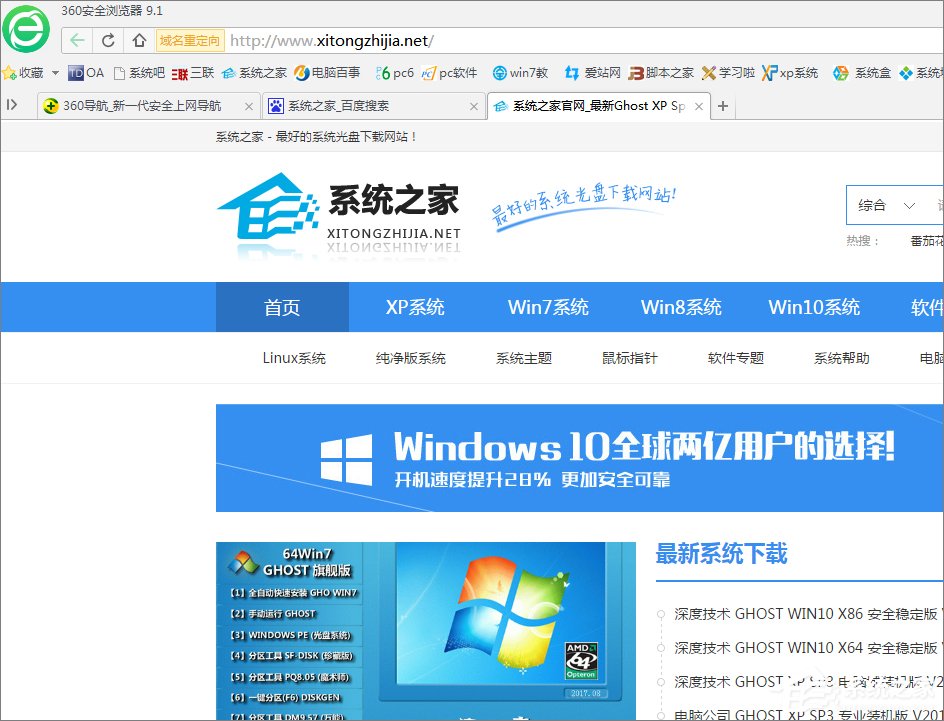Open the 64Win7 GHOST 旗舰版 image
The height and width of the screenshot is (721, 944).
426,631
